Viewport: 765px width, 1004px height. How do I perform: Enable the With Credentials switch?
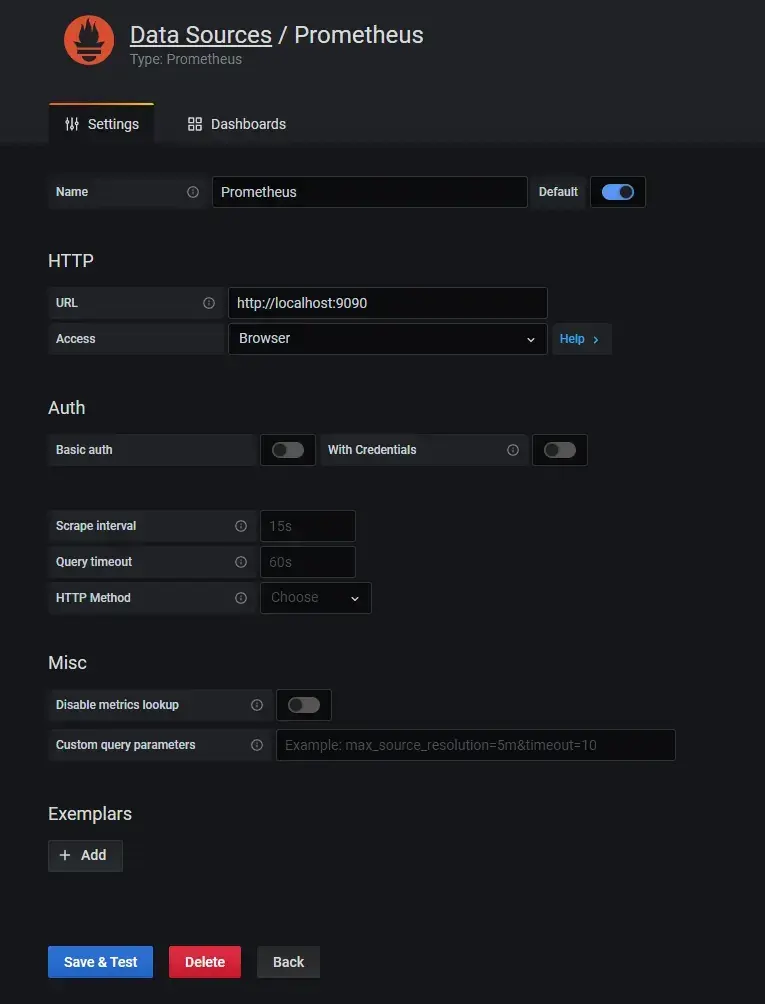tap(560, 450)
